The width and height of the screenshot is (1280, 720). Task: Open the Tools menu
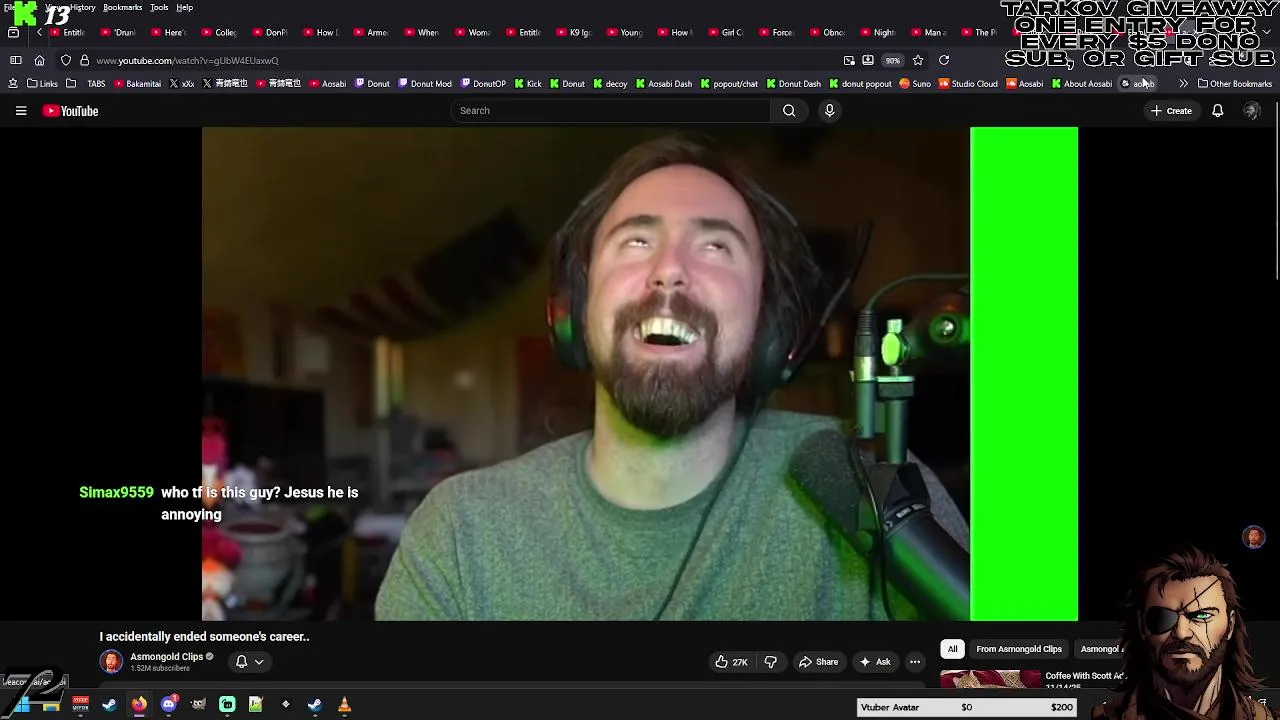tap(159, 7)
